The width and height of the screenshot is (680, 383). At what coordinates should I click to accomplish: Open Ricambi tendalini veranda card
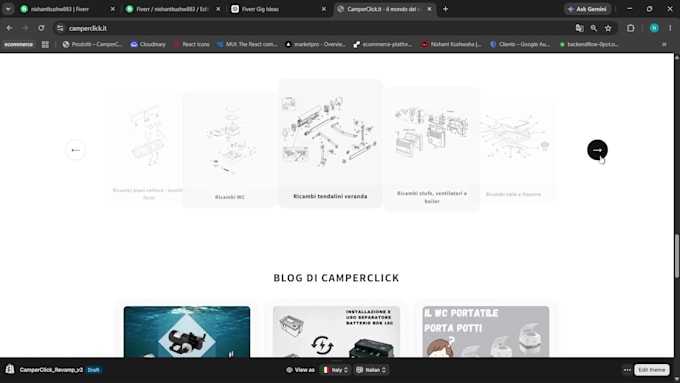[330, 144]
